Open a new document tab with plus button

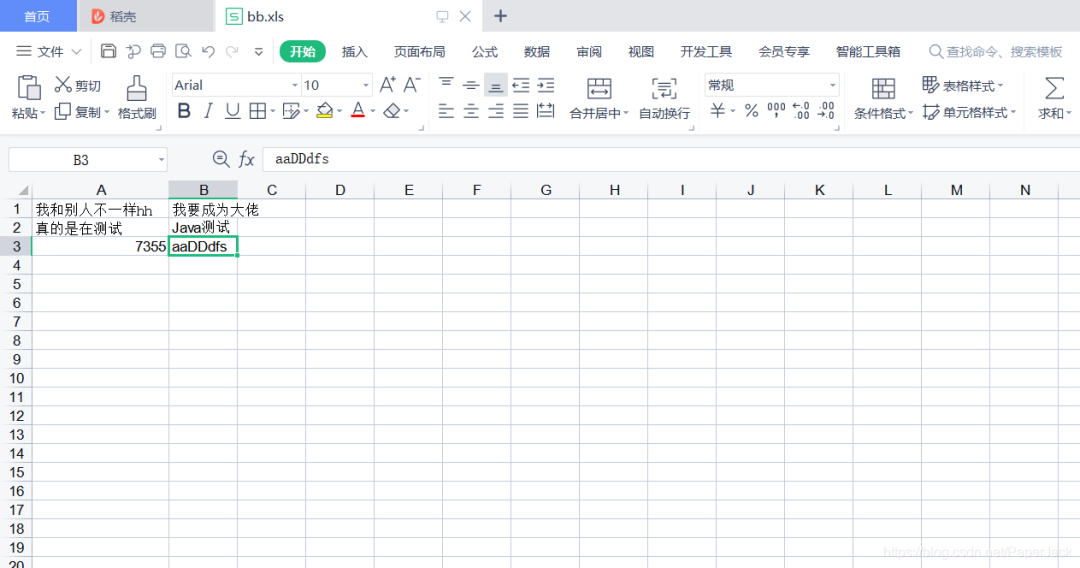coord(501,17)
